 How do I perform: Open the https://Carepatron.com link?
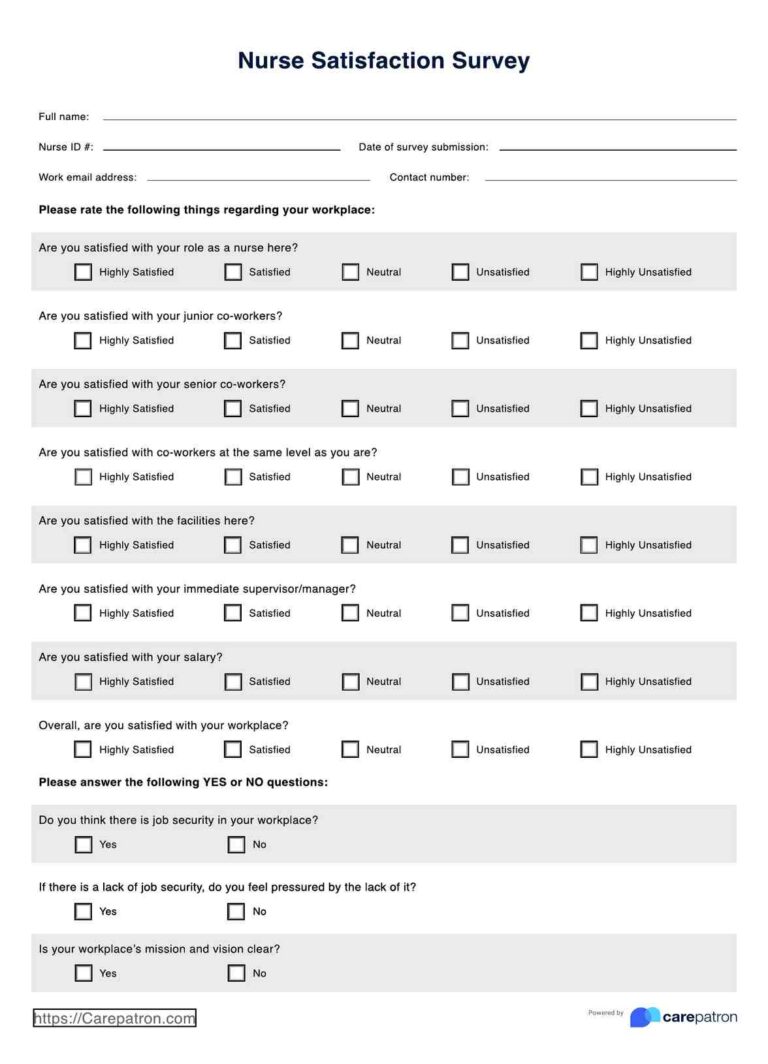coord(115,1018)
